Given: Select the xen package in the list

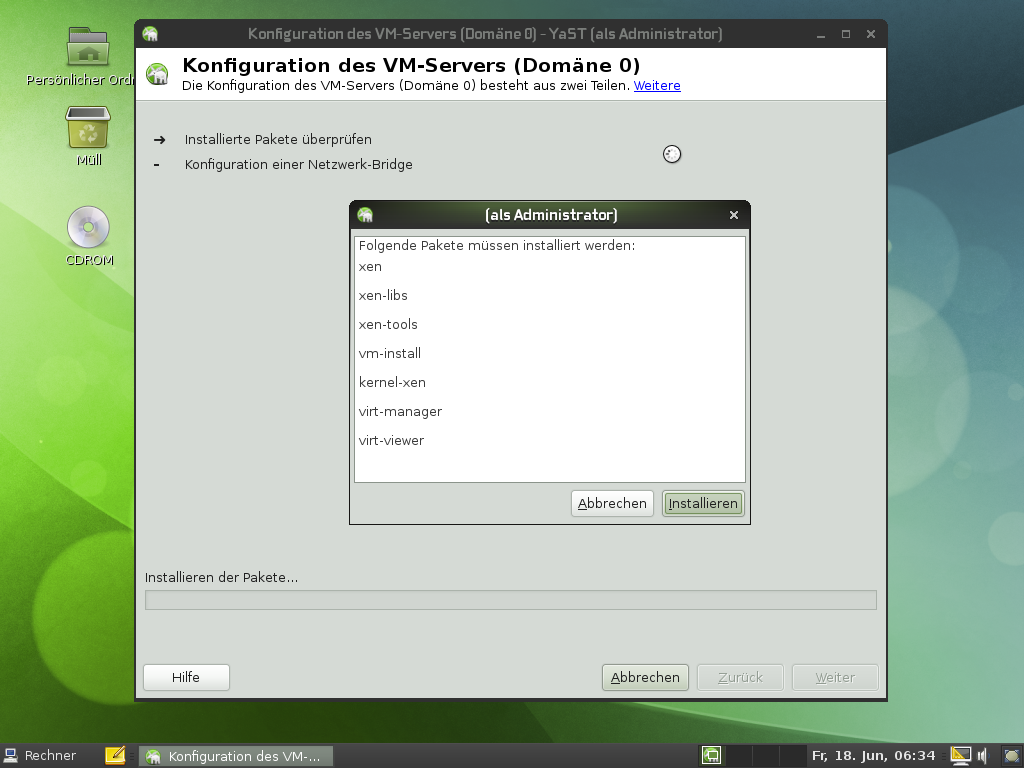Looking at the screenshot, I should 370,266.
